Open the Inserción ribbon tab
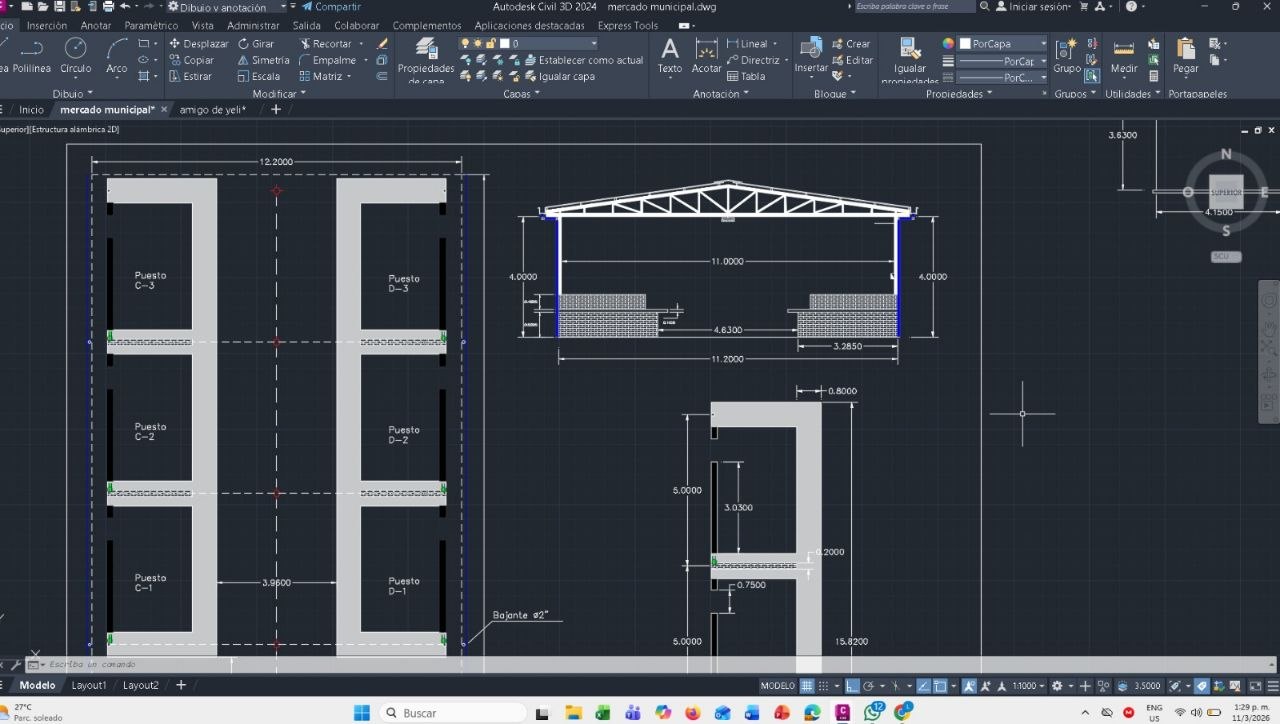The image size is (1280, 724). [x=47, y=25]
